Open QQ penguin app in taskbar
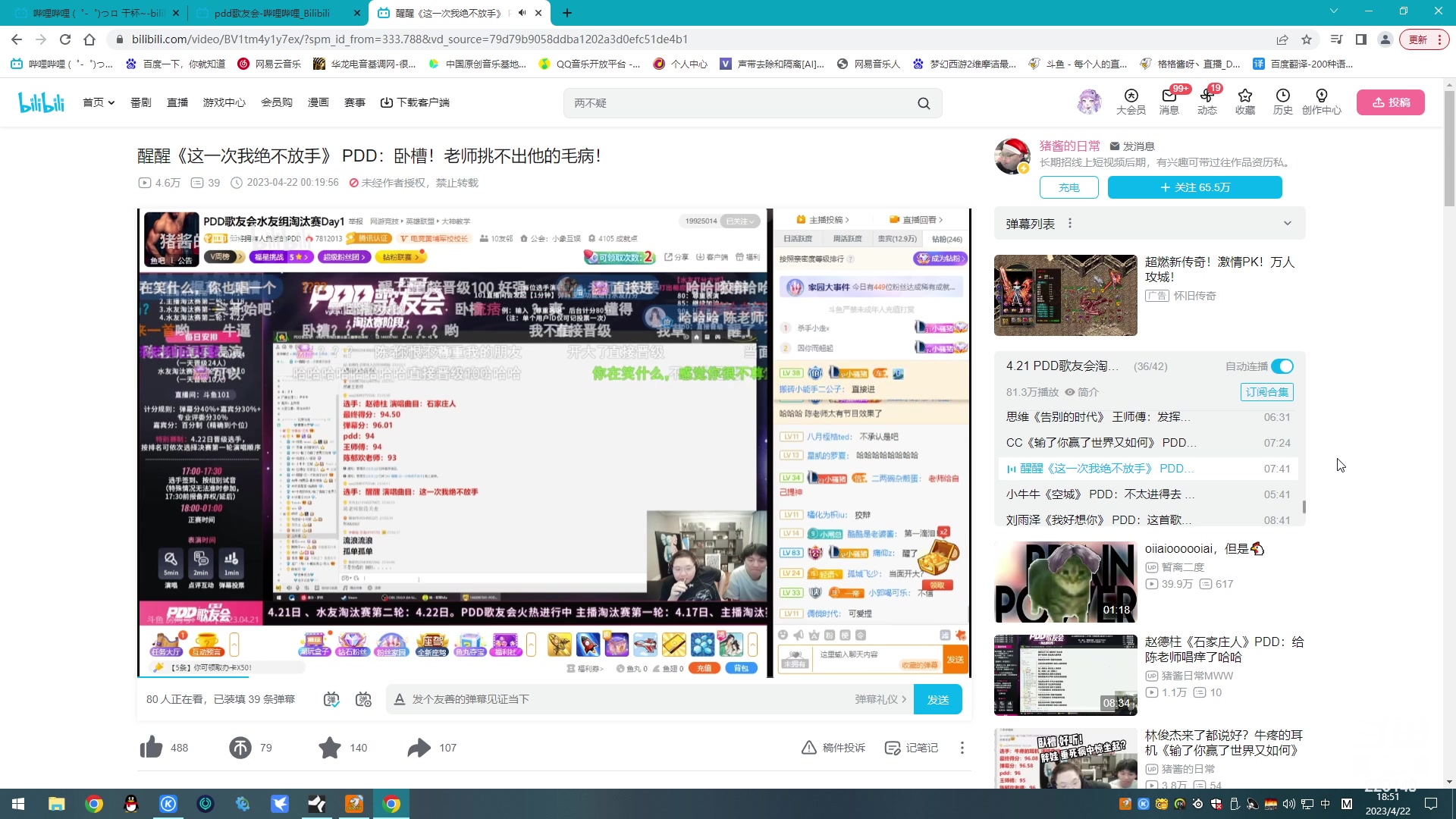This screenshot has height=819, width=1456. click(x=131, y=804)
